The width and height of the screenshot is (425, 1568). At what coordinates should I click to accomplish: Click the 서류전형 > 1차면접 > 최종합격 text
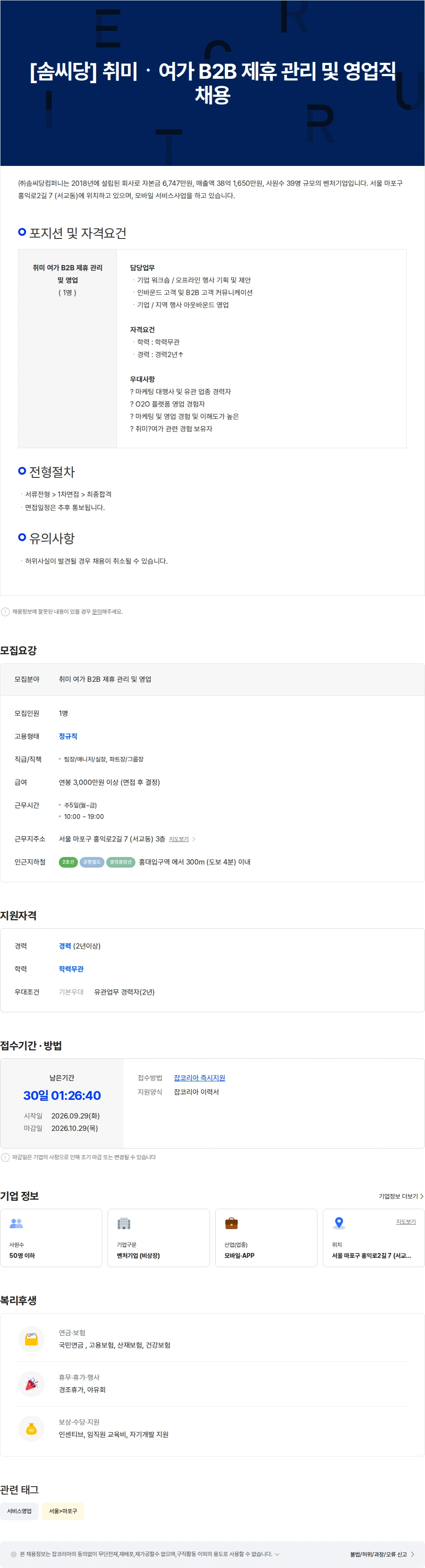[68, 494]
